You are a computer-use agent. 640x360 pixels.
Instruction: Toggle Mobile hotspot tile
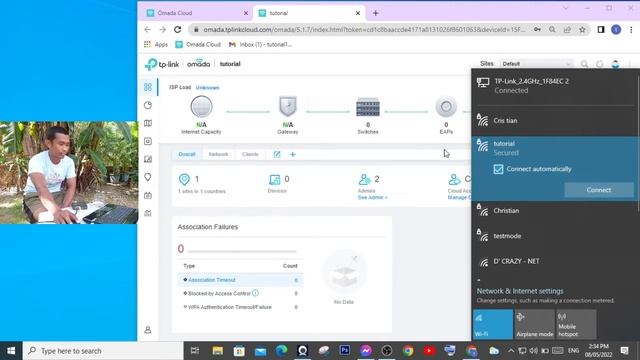pyautogui.click(x=576, y=324)
